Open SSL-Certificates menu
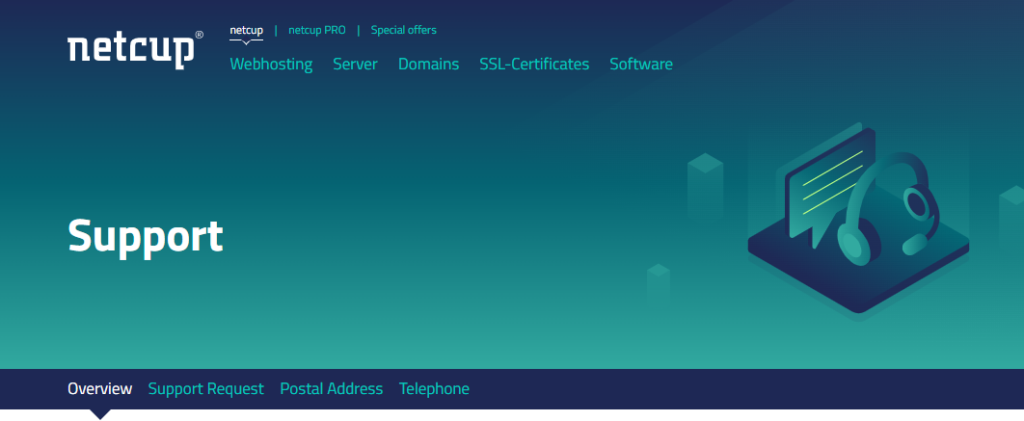 [534, 64]
